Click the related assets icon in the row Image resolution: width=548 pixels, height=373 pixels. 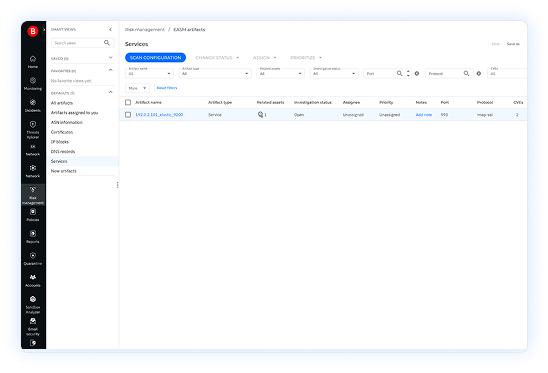pyautogui.click(x=260, y=114)
